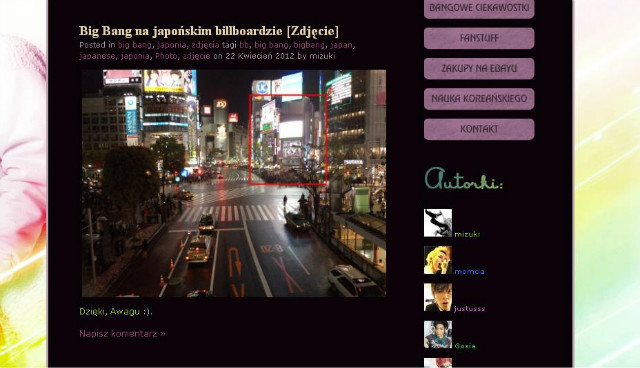
Task: Open the BANGOWE CIEKAWOSTKI sidebar page
Action: (x=479, y=8)
